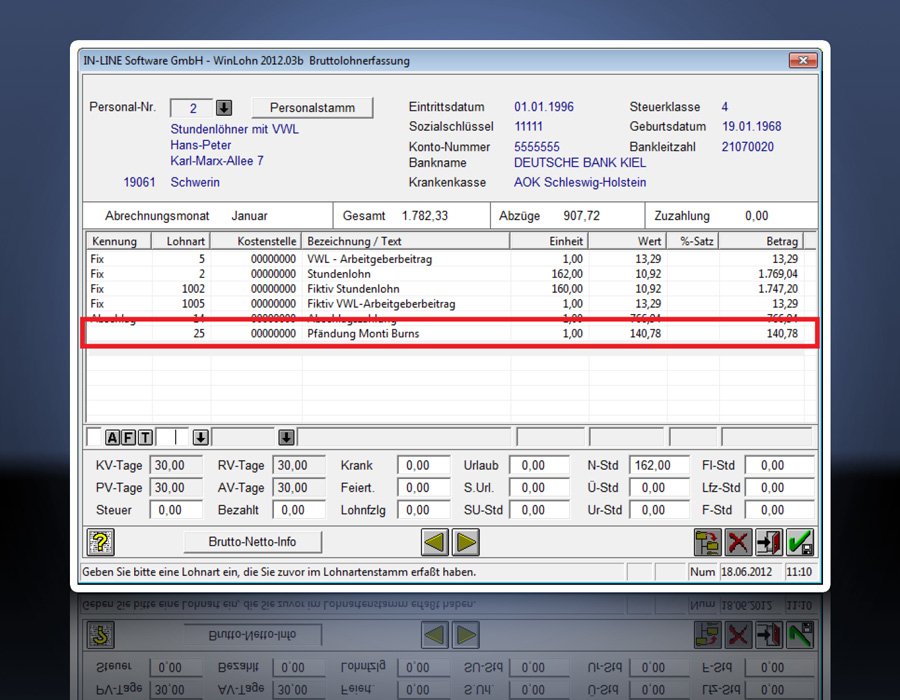900x700 pixels.
Task: Open the Lohnart dropdown in entry row
Action: coord(200,437)
